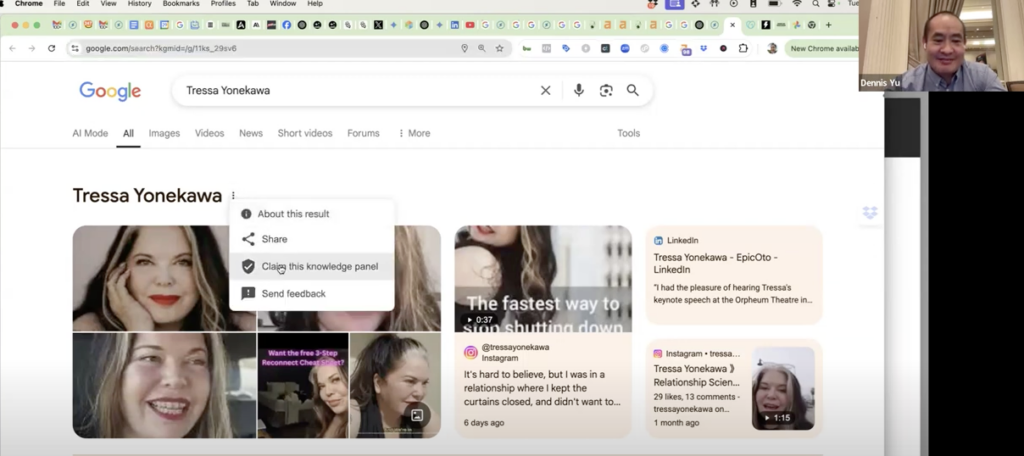Open the smiling-in-car photo thumbnail
The width and height of the screenshot is (1024, 456).
tap(163, 385)
